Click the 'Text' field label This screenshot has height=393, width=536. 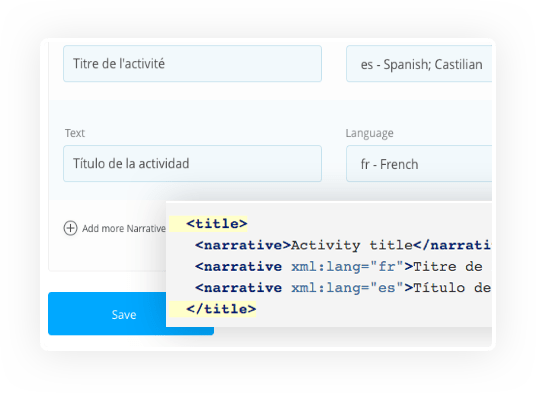pos(75,133)
